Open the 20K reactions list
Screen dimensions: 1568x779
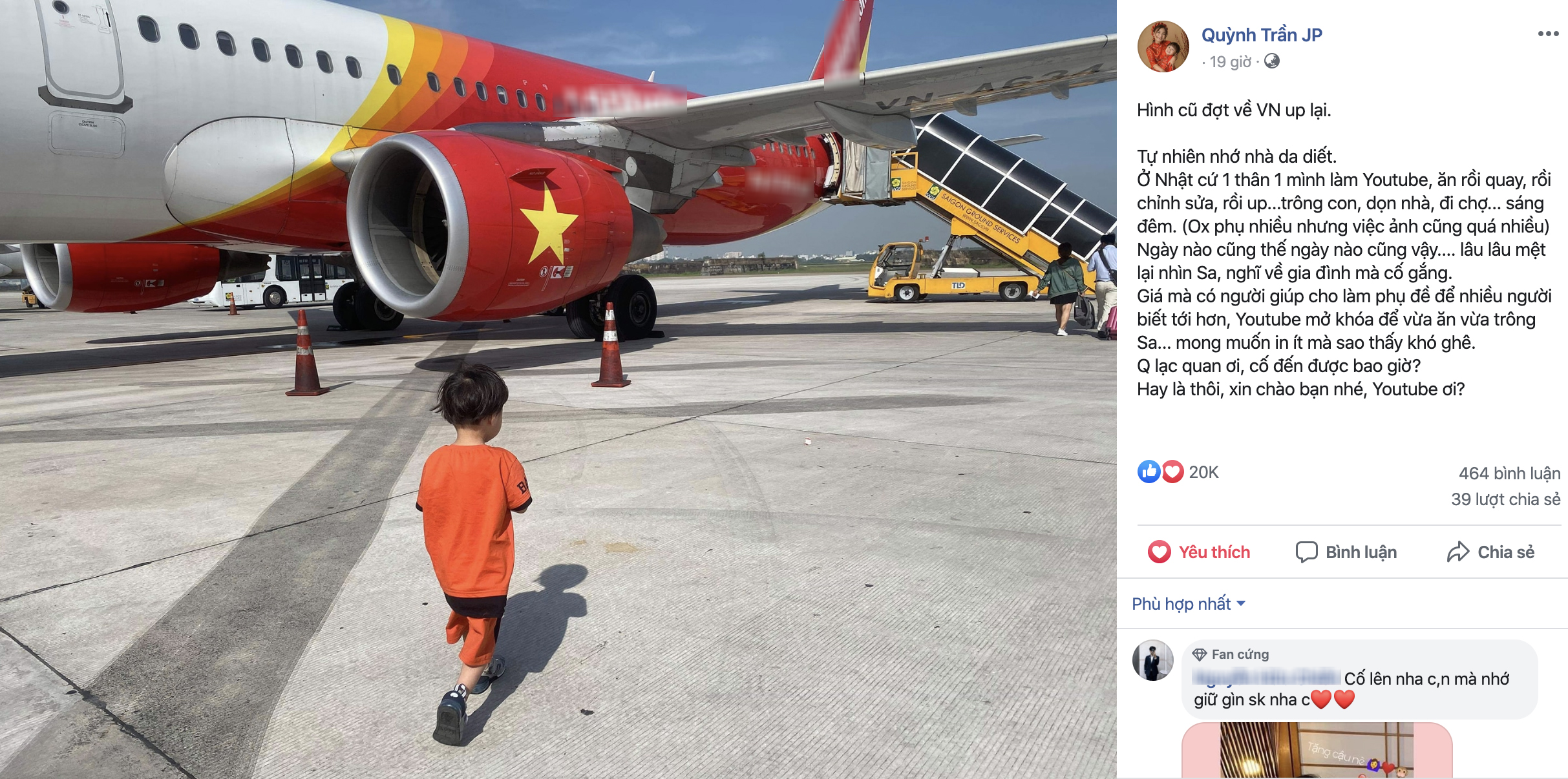(1203, 472)
